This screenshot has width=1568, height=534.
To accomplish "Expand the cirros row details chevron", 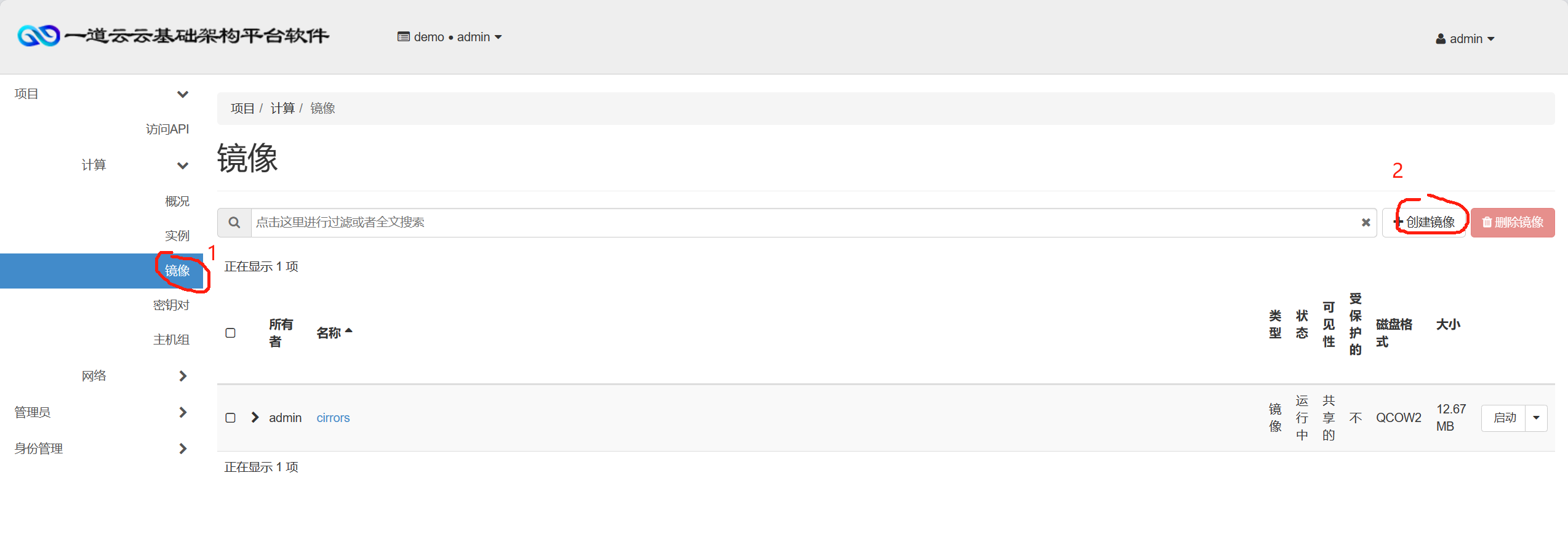I will [255, 418].
